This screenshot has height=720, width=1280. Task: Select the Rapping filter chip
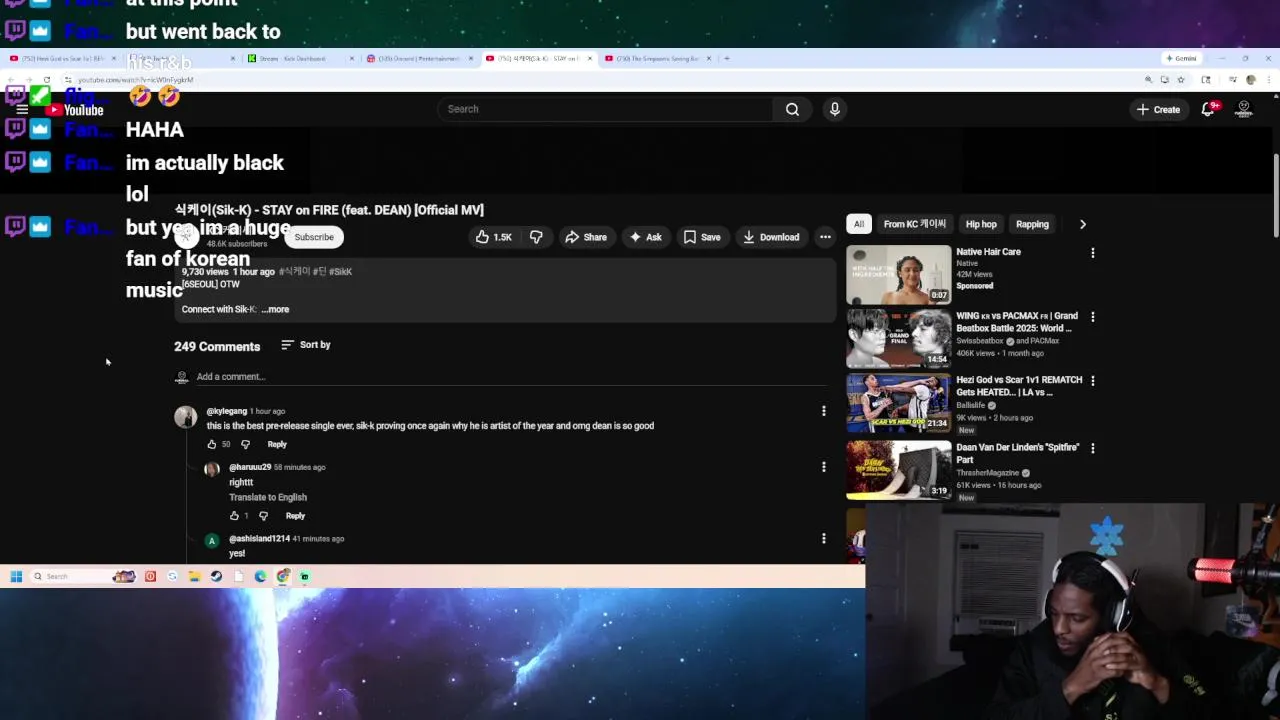tap(1032, 225)
